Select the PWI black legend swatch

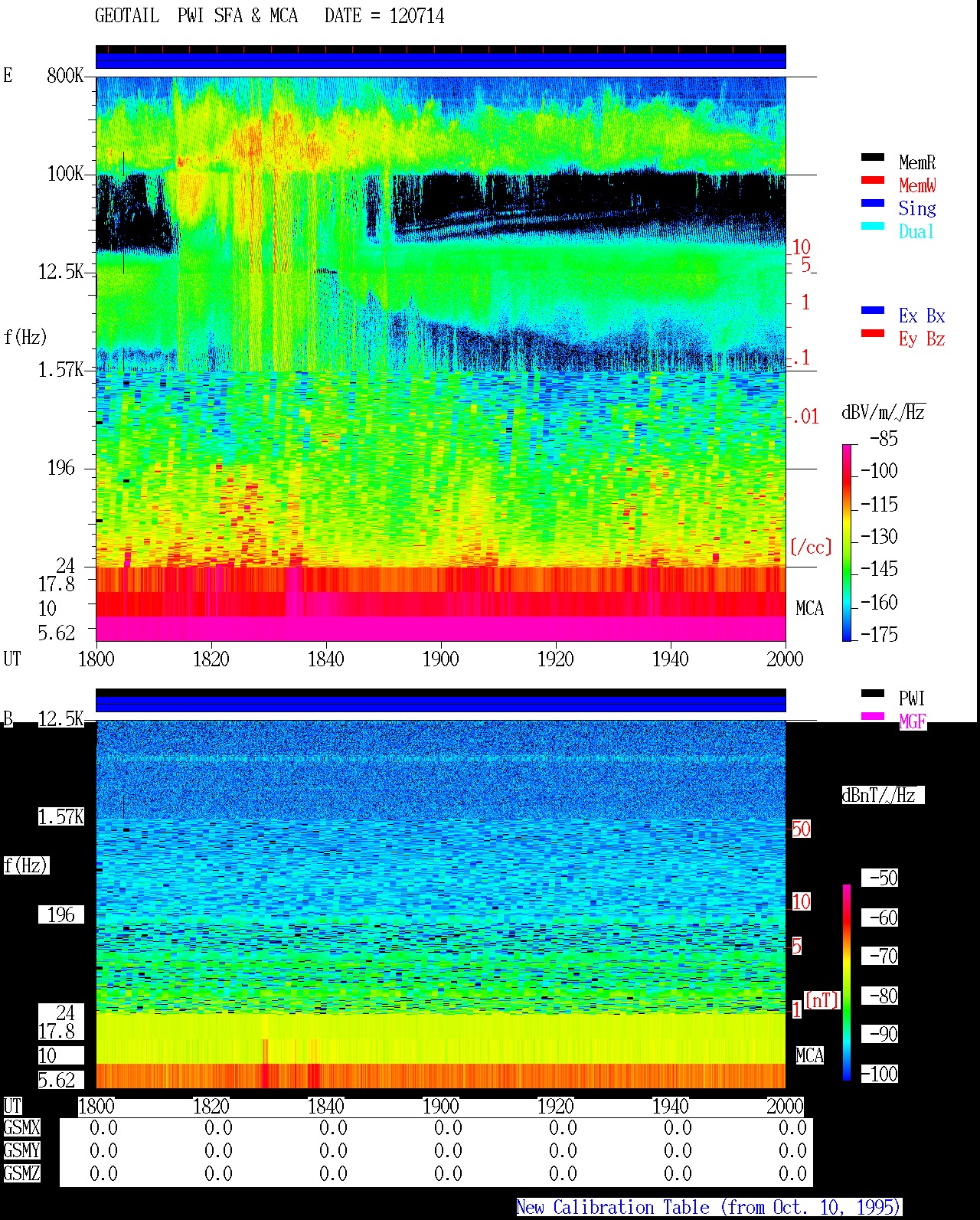872,693
